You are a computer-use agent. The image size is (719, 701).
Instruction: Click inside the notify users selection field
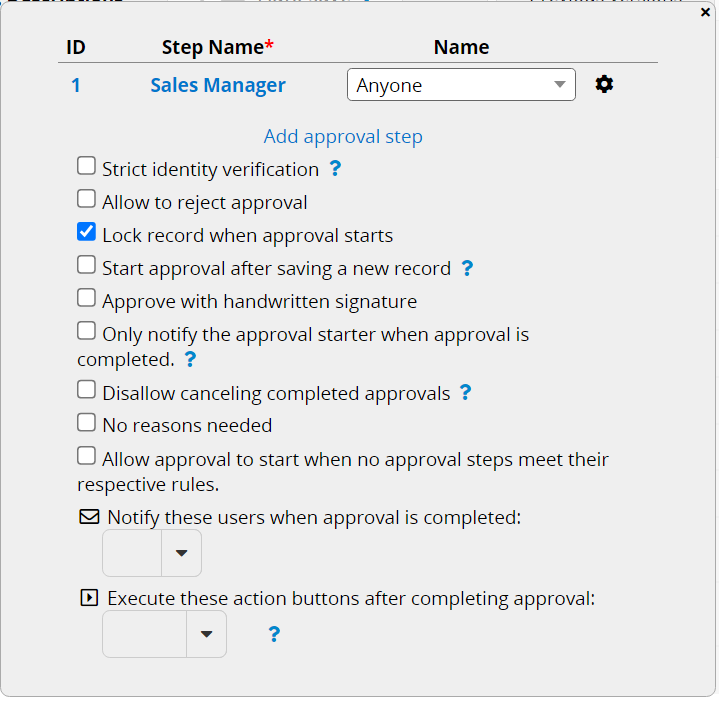[132, 553]
